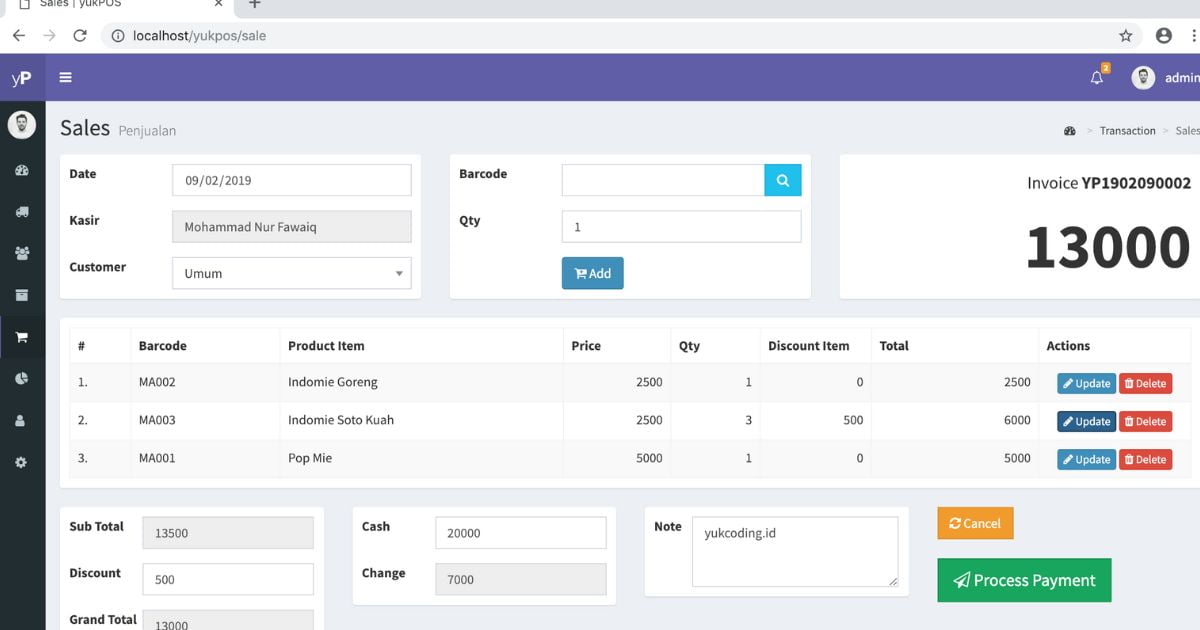Delete the Indomie Soto Kuah row

tap(1145, 421)
